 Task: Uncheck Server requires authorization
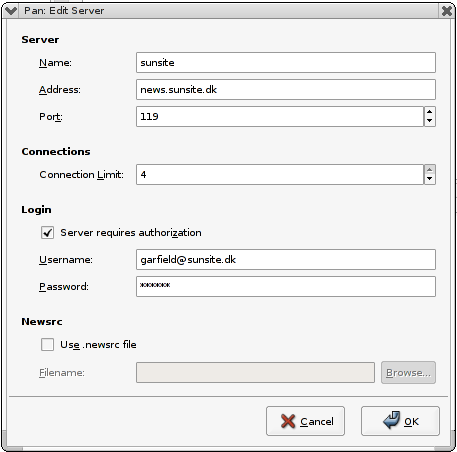coord(47,232)
